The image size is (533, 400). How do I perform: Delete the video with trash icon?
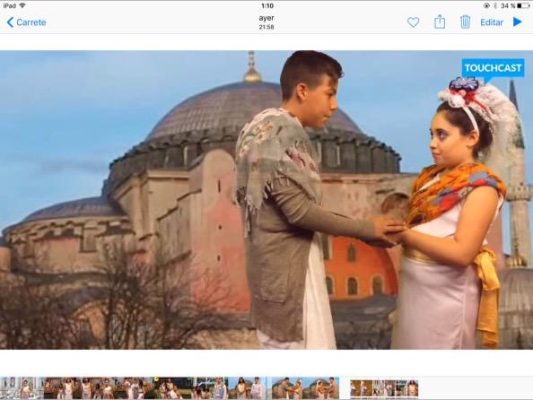point(465,22)
